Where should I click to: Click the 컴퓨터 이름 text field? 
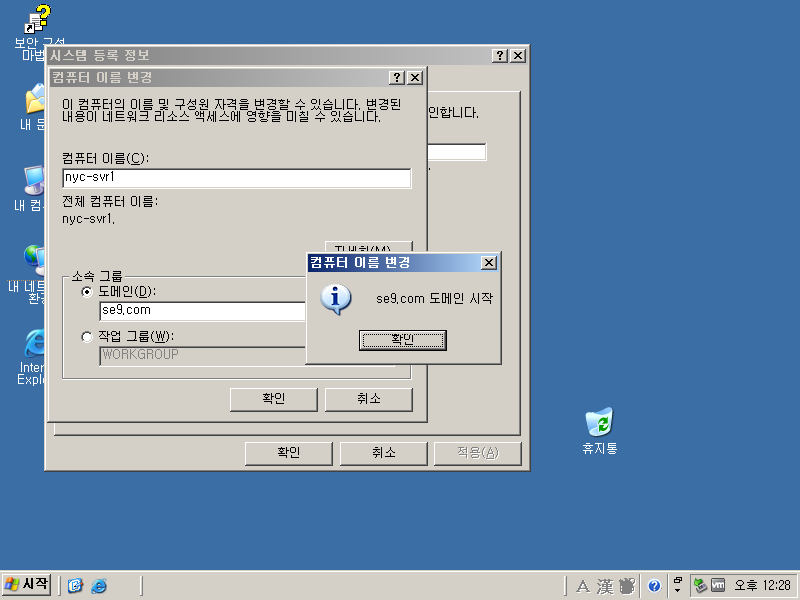(x=236, y=178)
